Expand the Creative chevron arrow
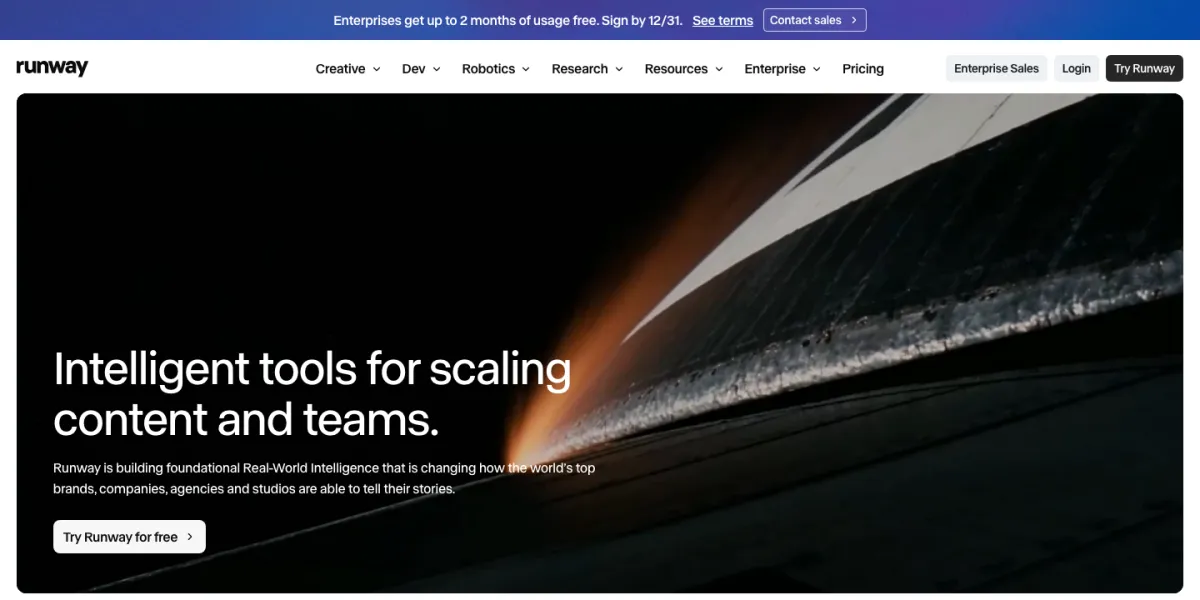1200x600 pixels. 377,69
